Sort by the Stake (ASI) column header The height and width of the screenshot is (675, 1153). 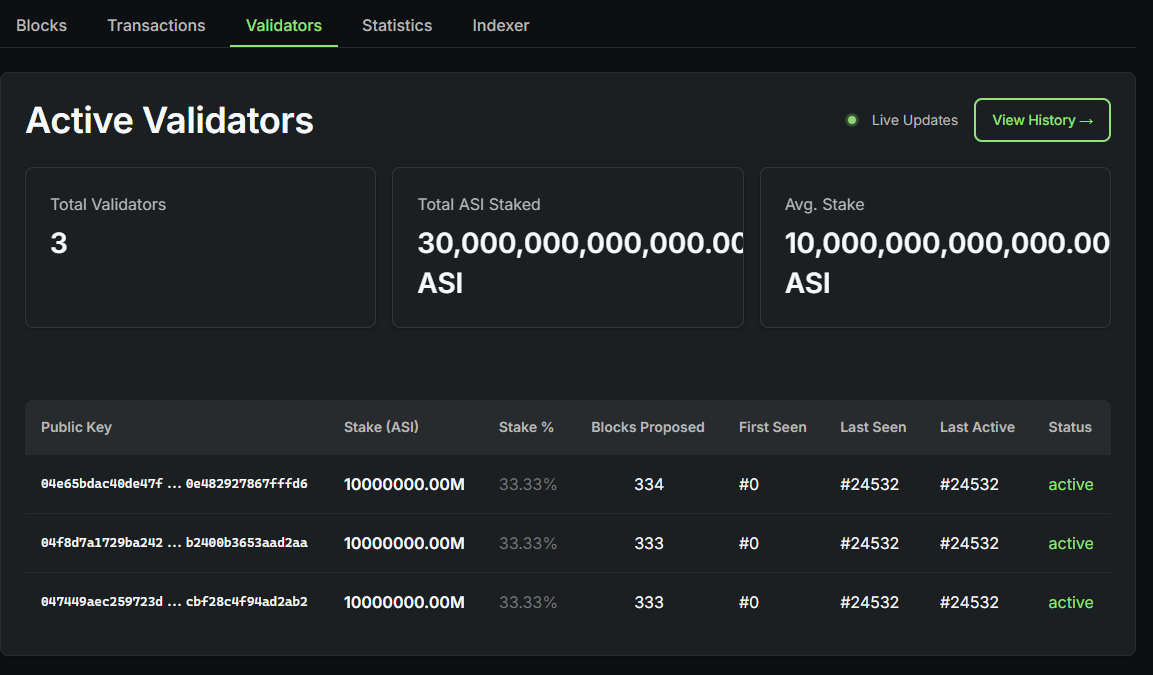point(381,427)
